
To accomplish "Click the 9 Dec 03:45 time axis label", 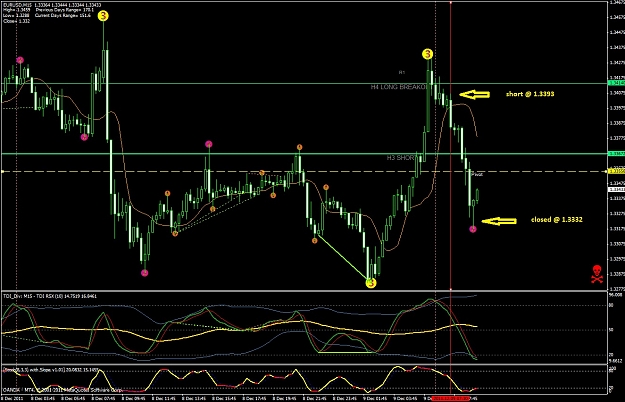I will tap(405, 398).
